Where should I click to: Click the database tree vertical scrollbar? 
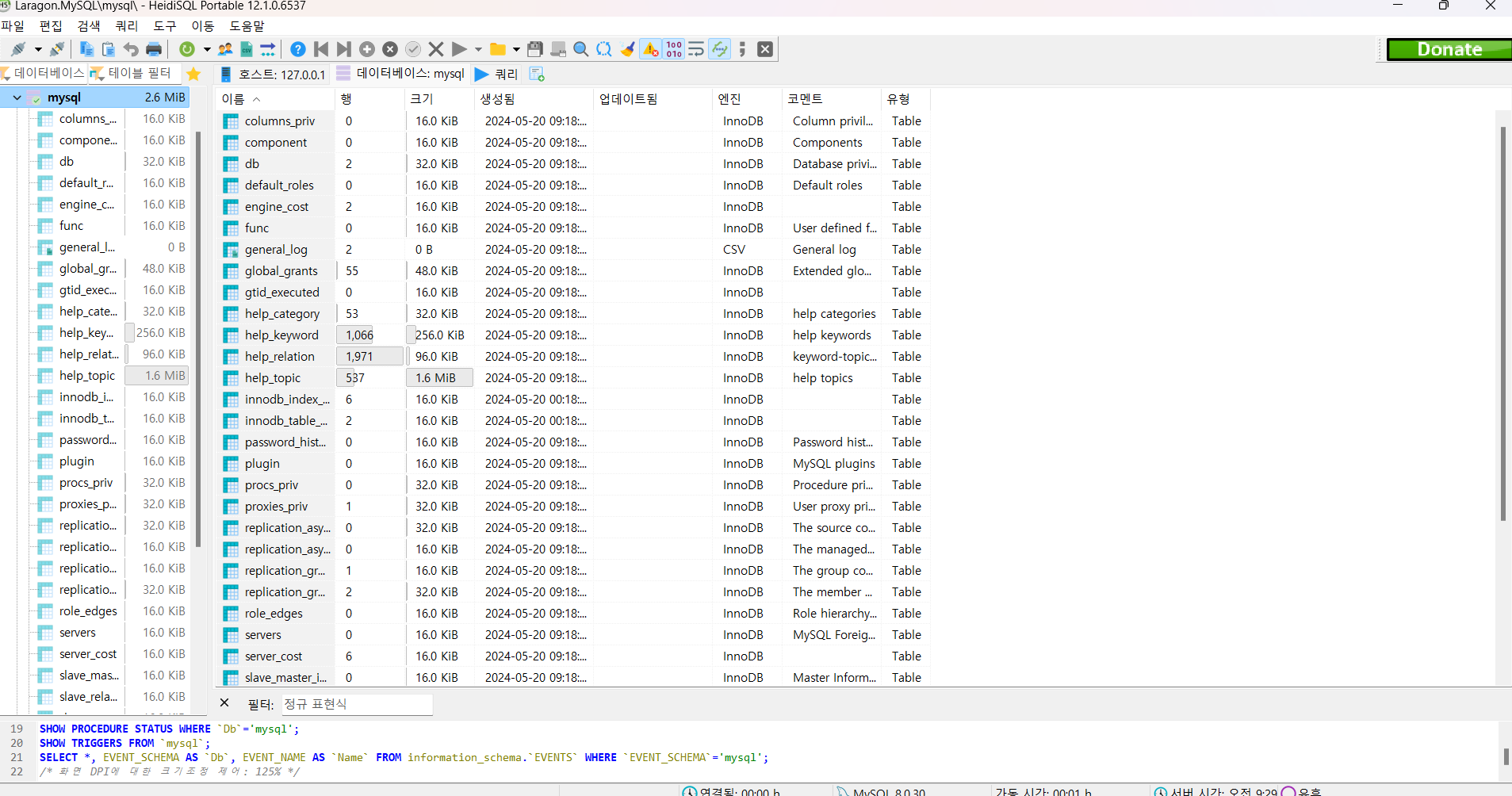(198, 339)
